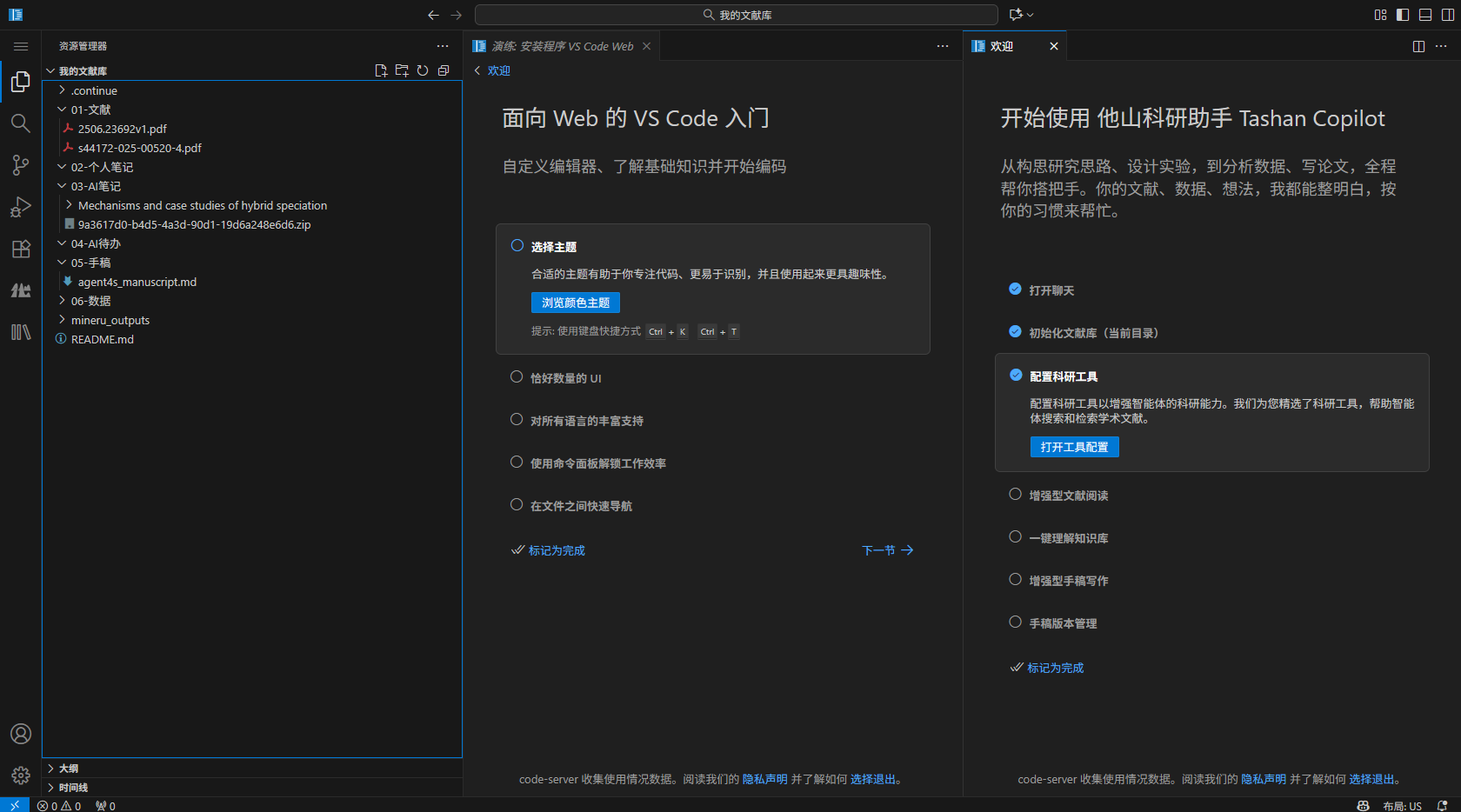Click the 我的文献库 search box
The width and height of the screenshot is (1461, 812).
[736, 15]
